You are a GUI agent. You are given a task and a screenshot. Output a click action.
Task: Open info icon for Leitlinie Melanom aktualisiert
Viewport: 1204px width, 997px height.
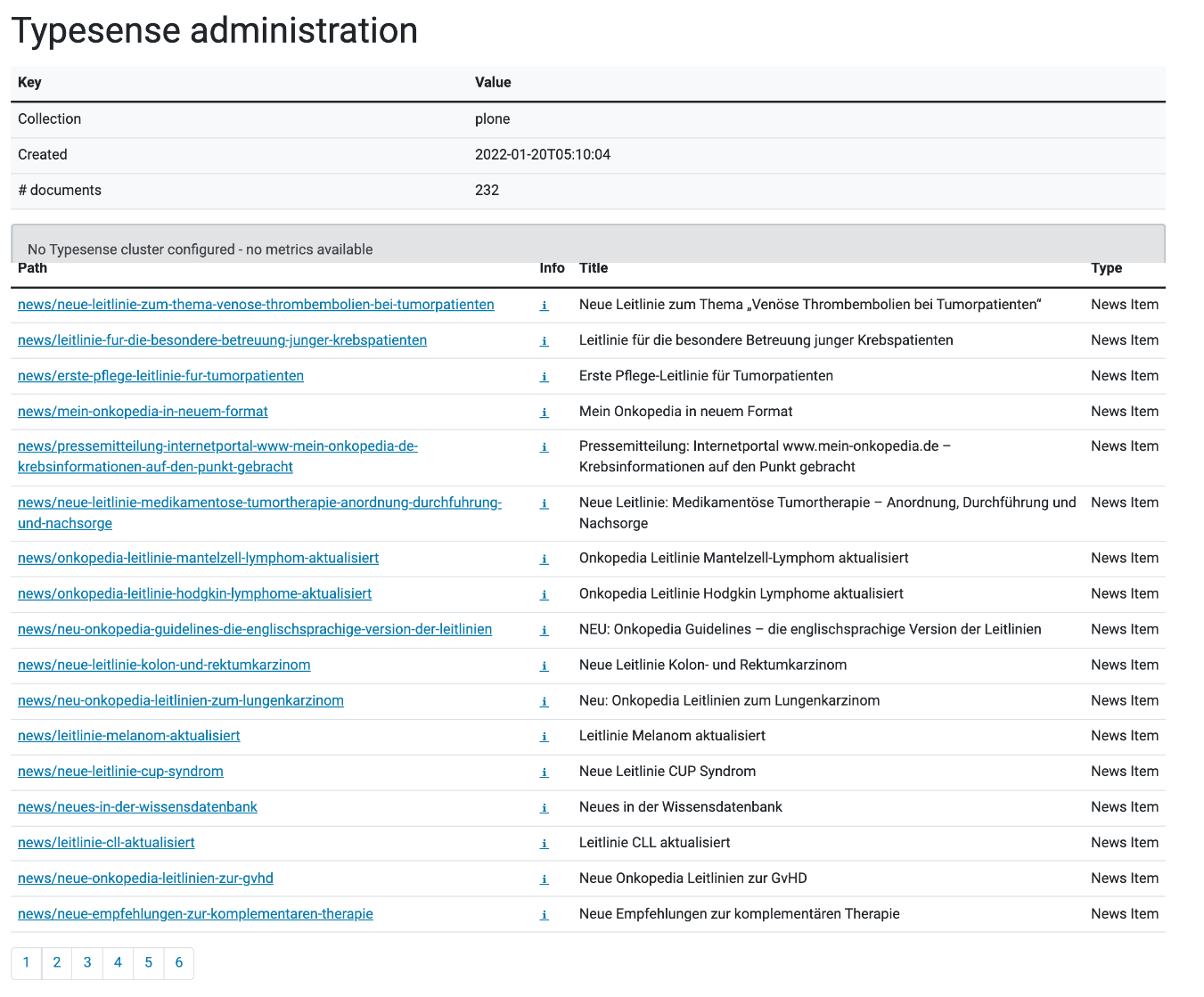coord(545,737)
